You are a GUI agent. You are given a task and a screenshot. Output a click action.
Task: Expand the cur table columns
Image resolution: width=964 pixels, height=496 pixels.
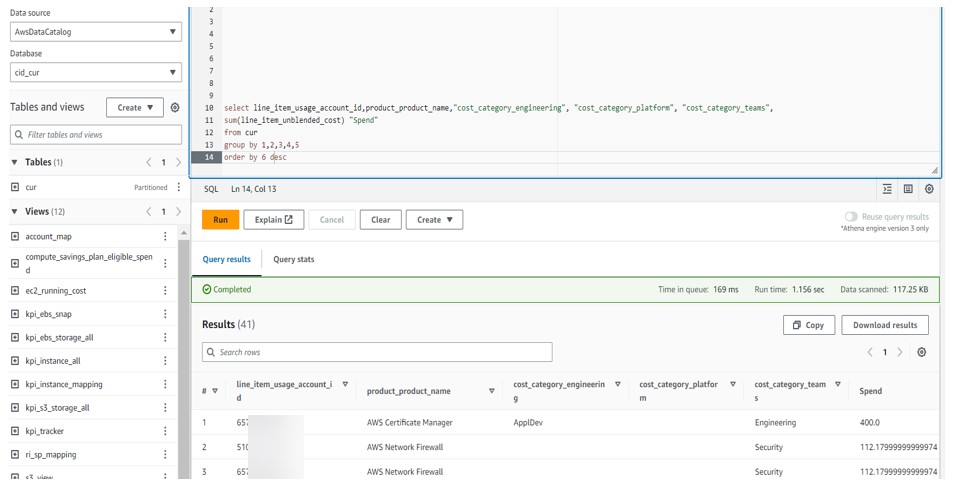coord(15,187)
